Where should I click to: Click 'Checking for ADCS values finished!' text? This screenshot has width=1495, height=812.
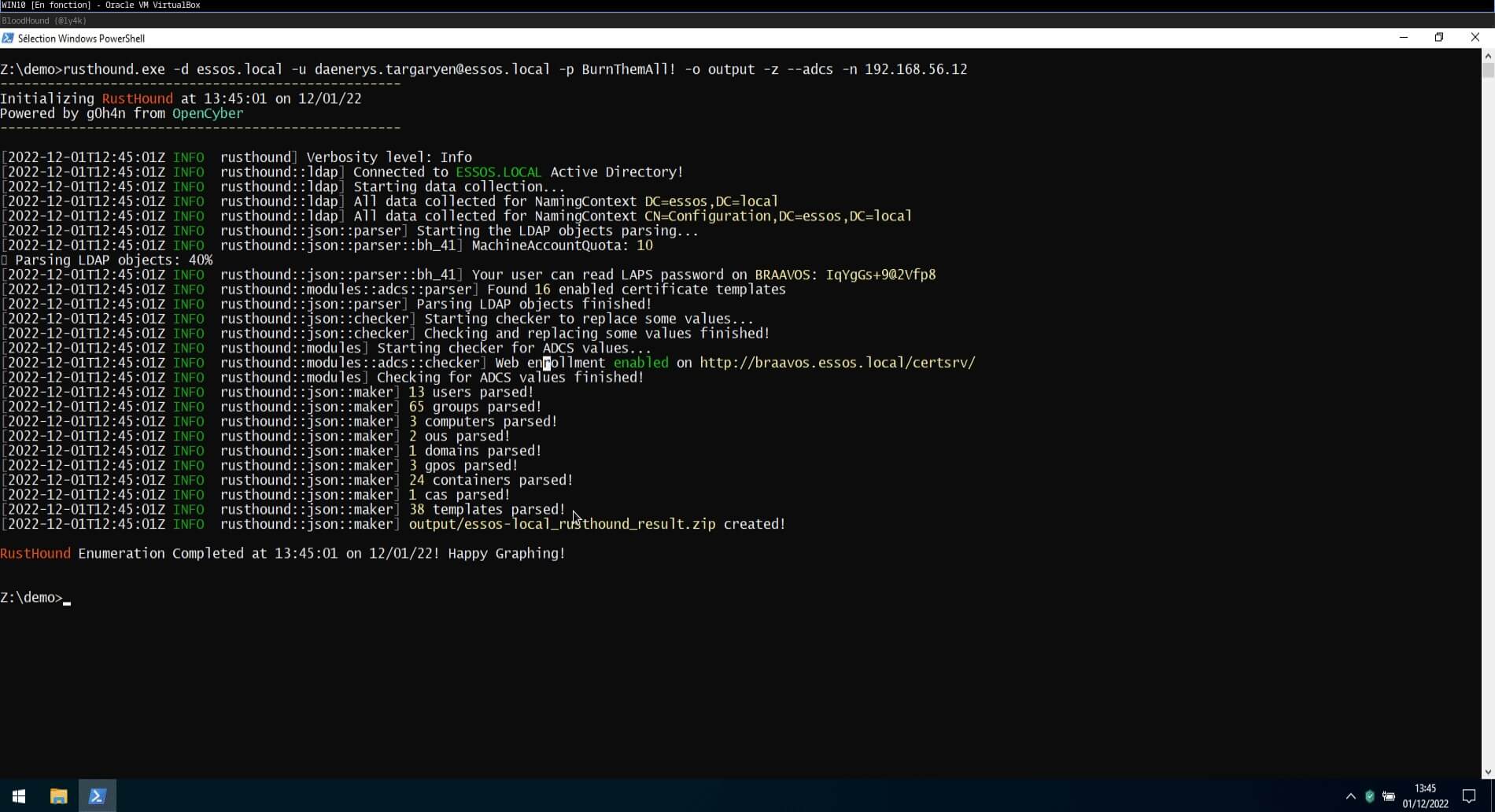click(x=511, y=378)
